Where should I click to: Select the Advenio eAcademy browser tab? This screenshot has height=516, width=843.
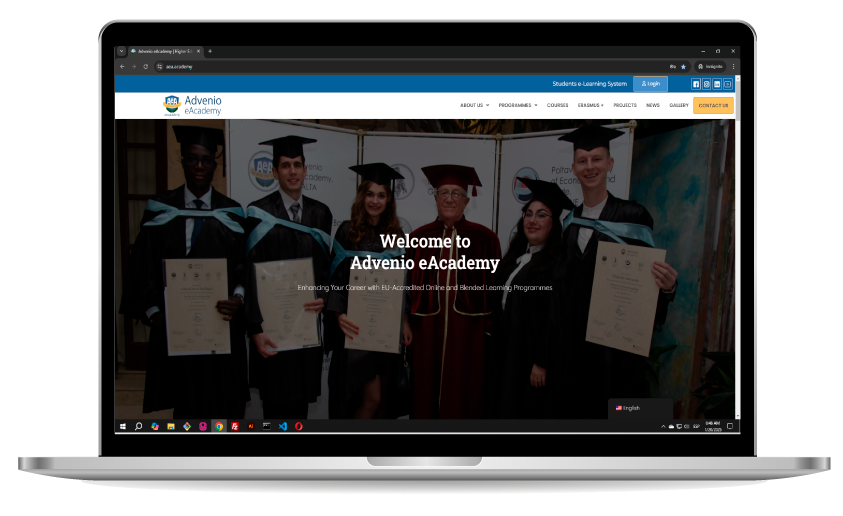165,51
